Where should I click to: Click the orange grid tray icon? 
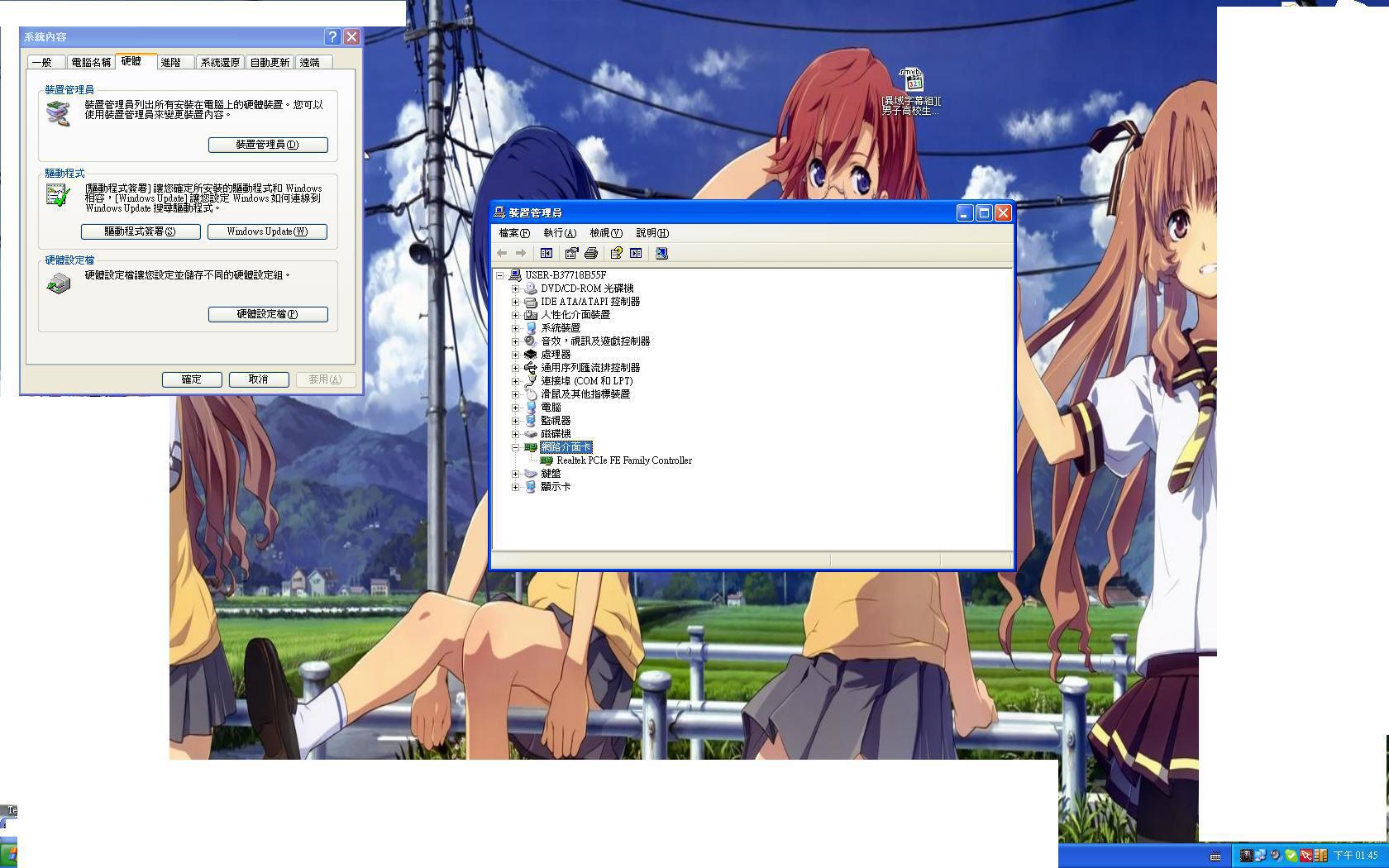(1320, 856)
